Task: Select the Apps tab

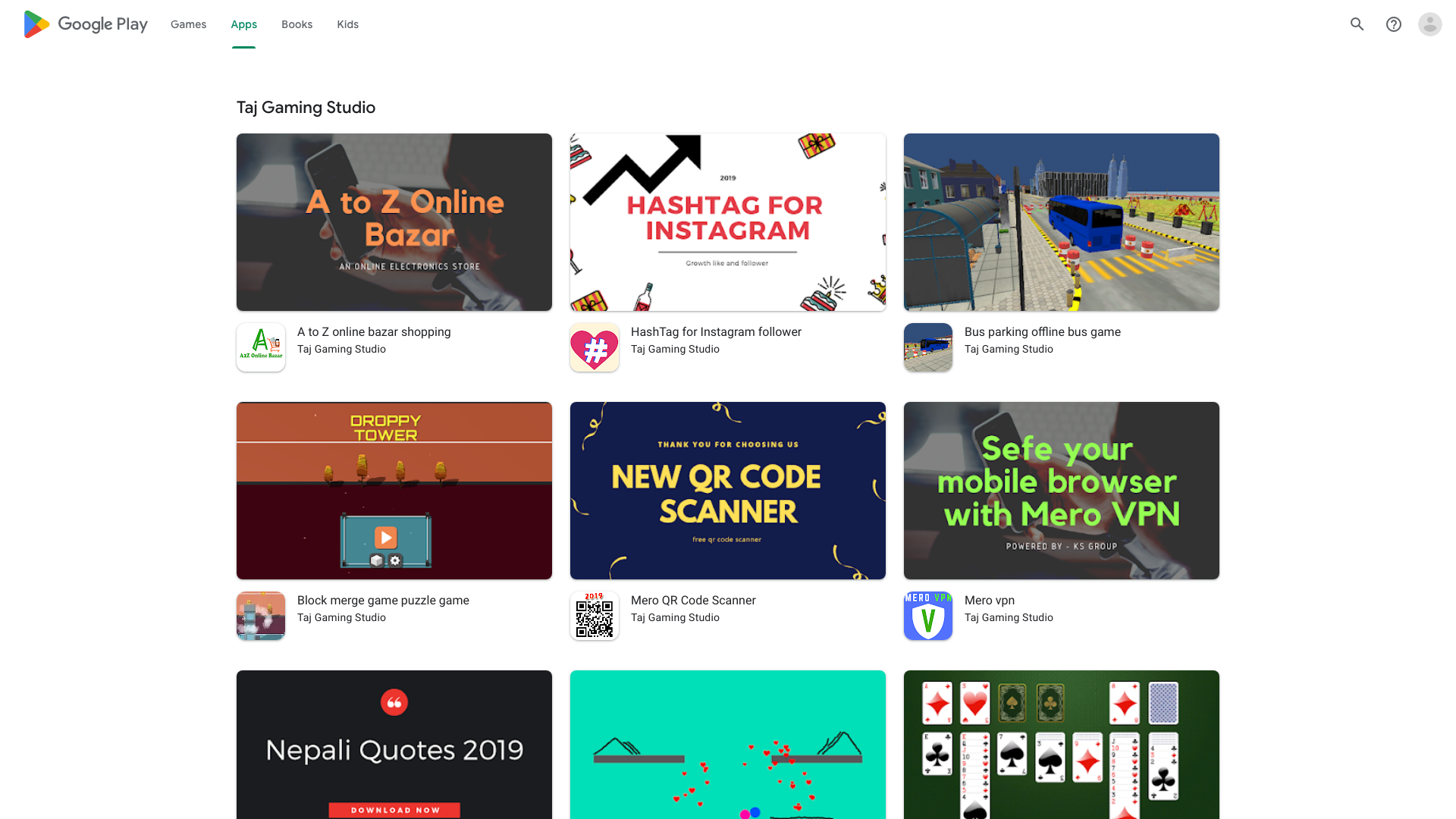Action: tap(244, 24)
